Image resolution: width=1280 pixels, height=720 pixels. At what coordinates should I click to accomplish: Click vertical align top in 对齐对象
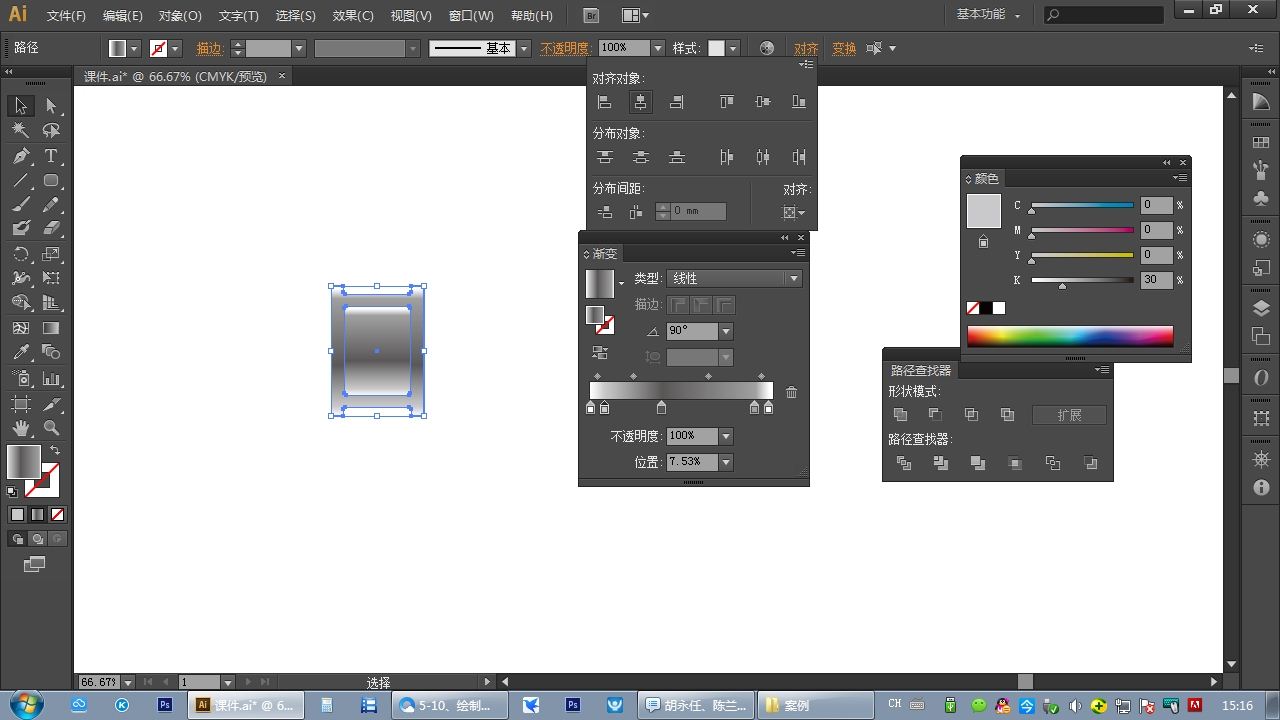[x=727, y=102]
